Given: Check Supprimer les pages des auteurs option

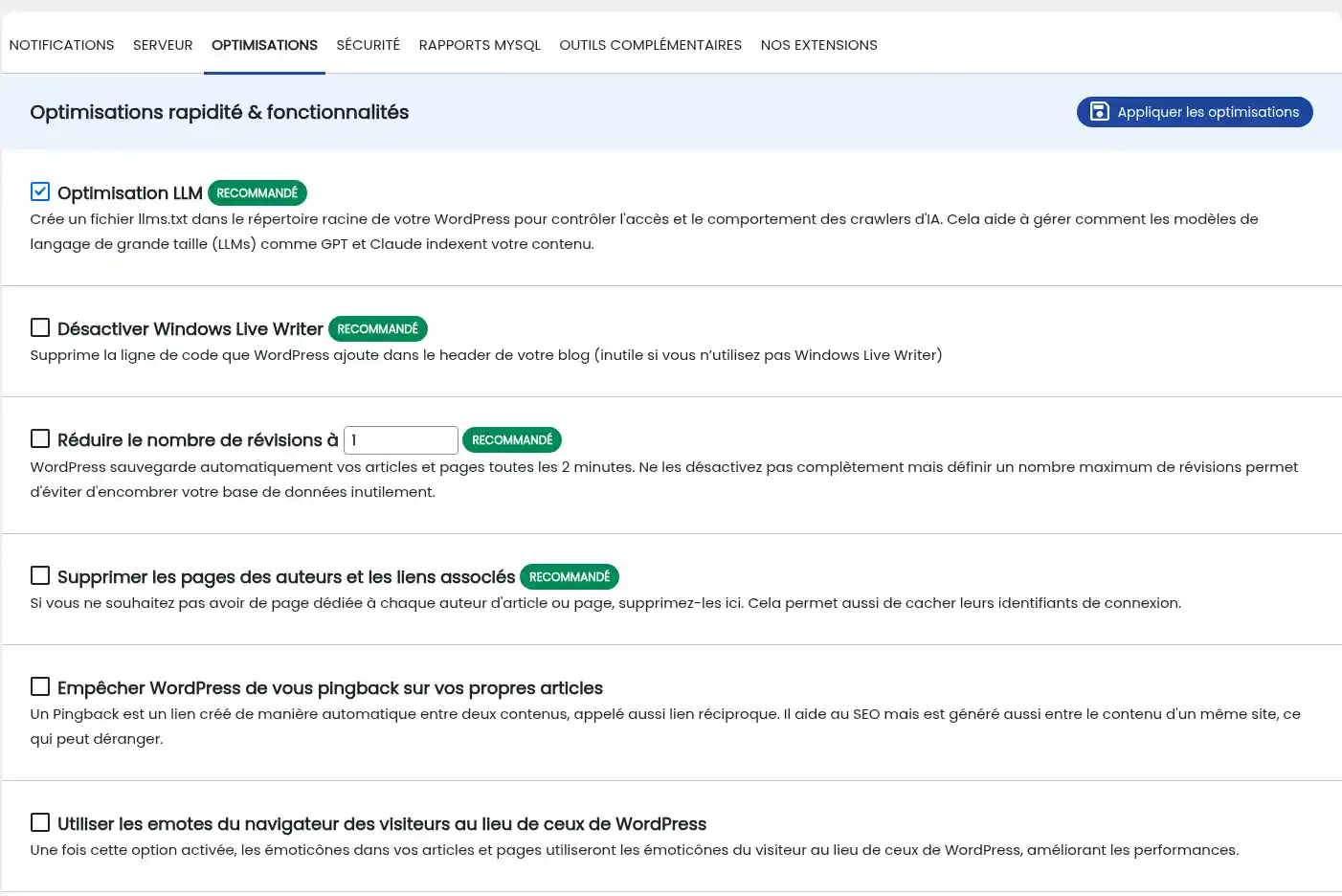Looking at the screenshot, I should point(40,575).
